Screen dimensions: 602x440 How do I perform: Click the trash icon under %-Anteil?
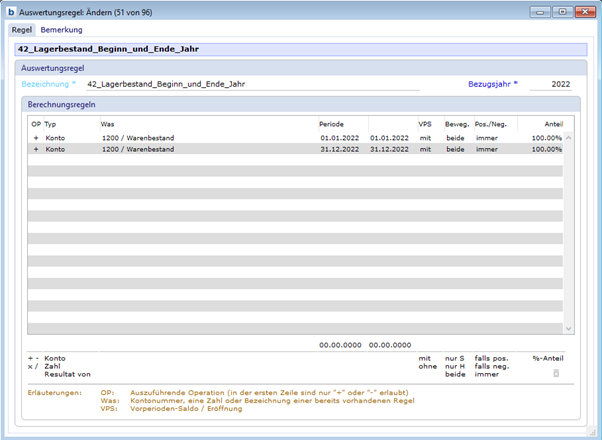(544, 374)
